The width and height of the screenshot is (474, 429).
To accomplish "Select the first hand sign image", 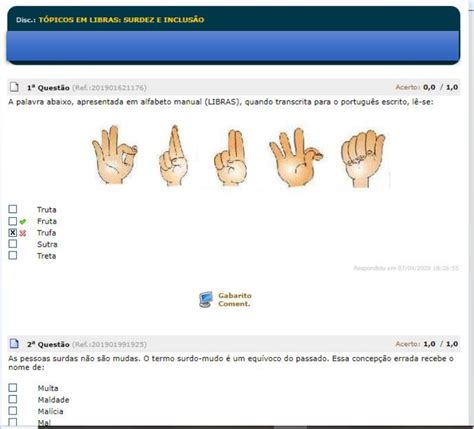I will pos(115,155).
